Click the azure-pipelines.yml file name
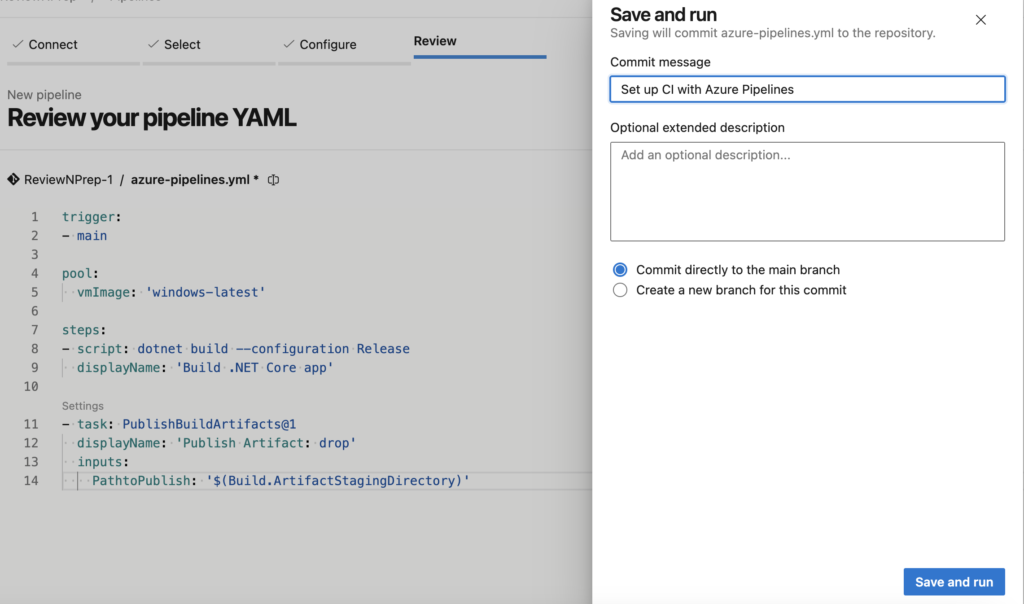Screen dimensions: 1024x604 point(190,180)
